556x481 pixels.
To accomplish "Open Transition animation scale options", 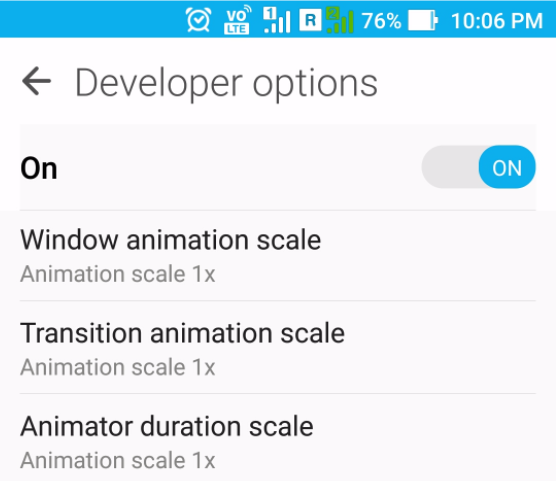I will click(278, 347).
